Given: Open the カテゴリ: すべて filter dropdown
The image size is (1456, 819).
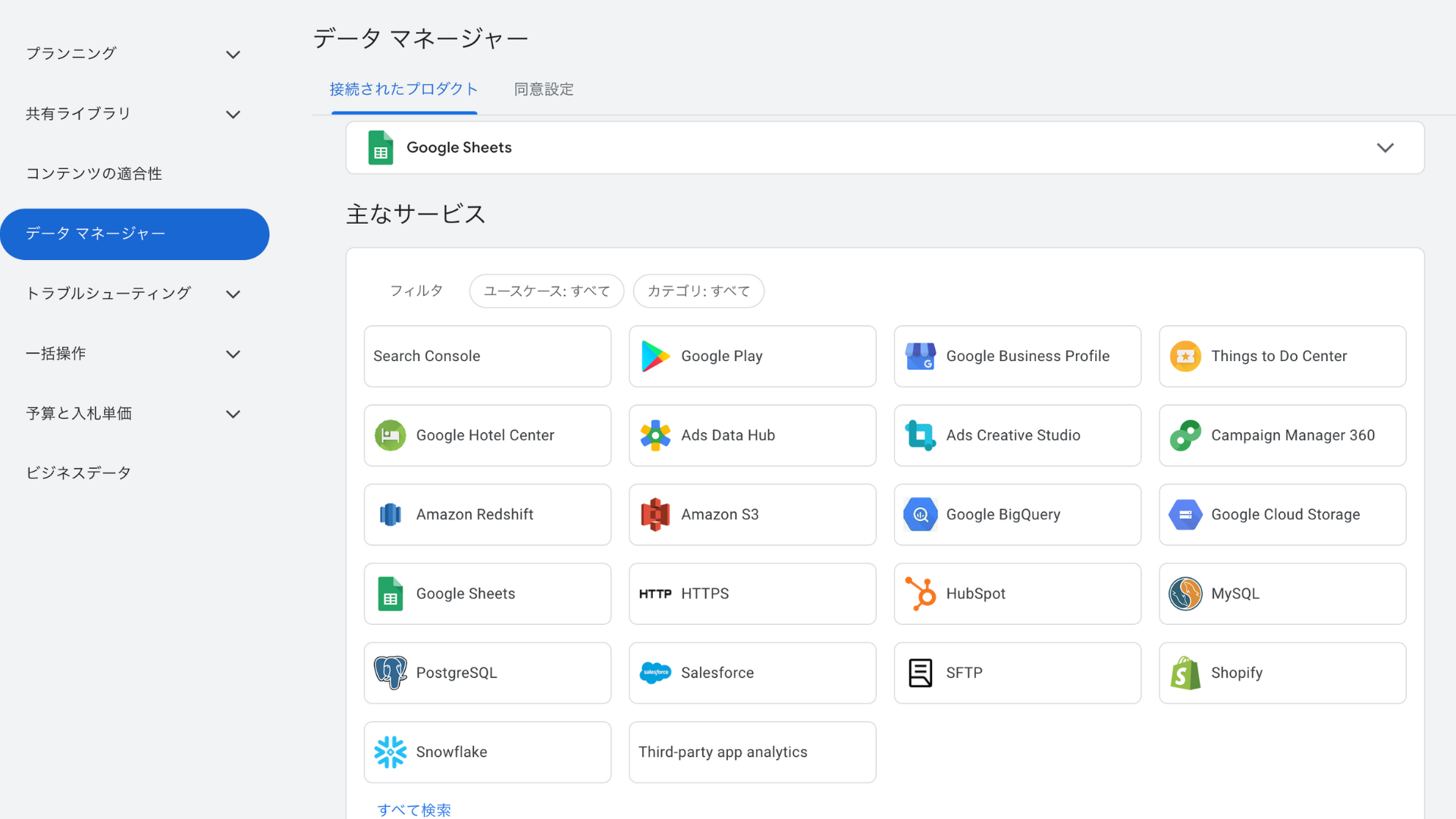Looking at the screenshot, I should 698,291.
